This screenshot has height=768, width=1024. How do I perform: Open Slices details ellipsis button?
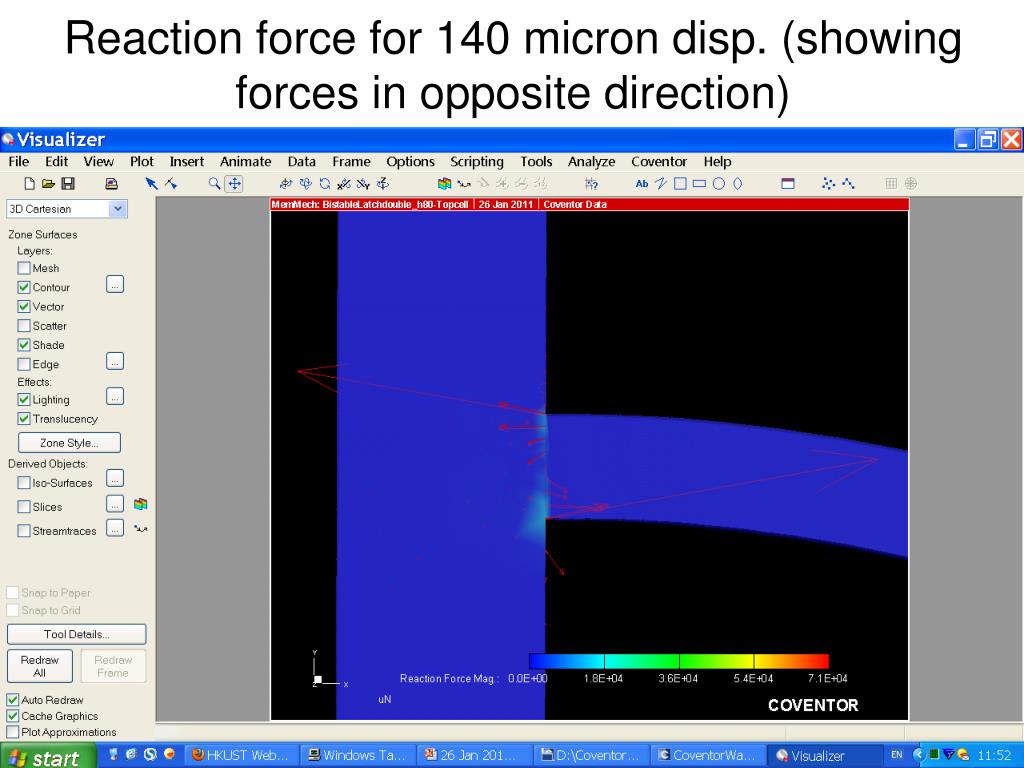coord(115,504)
